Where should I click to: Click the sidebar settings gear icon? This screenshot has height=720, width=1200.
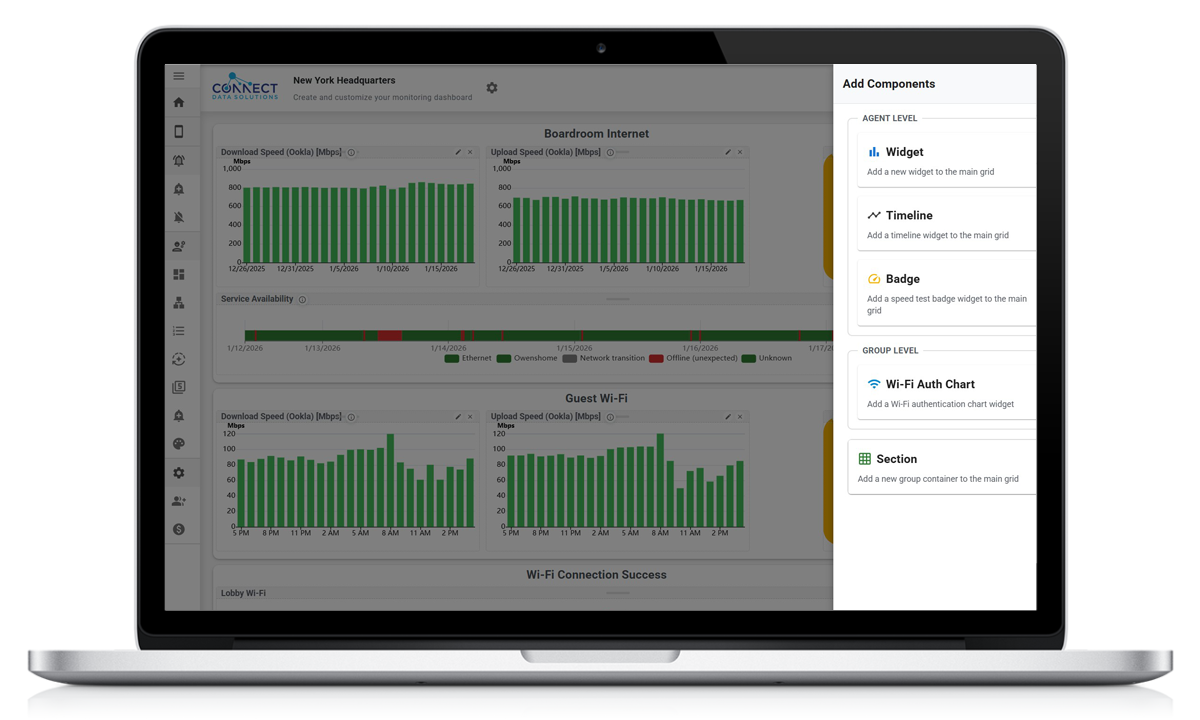(x=179, y=473)
